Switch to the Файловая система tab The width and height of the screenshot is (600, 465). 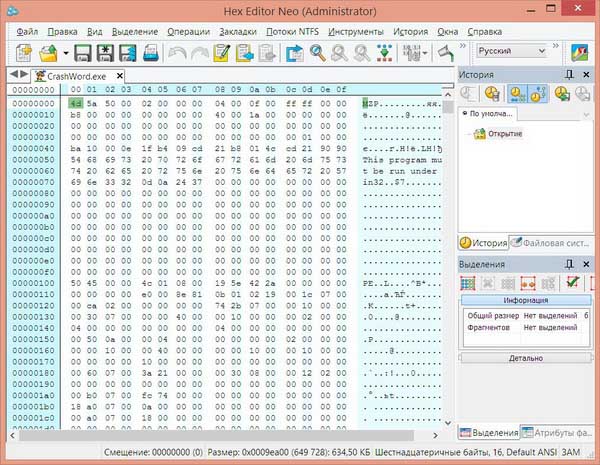(x=550, y=243)
